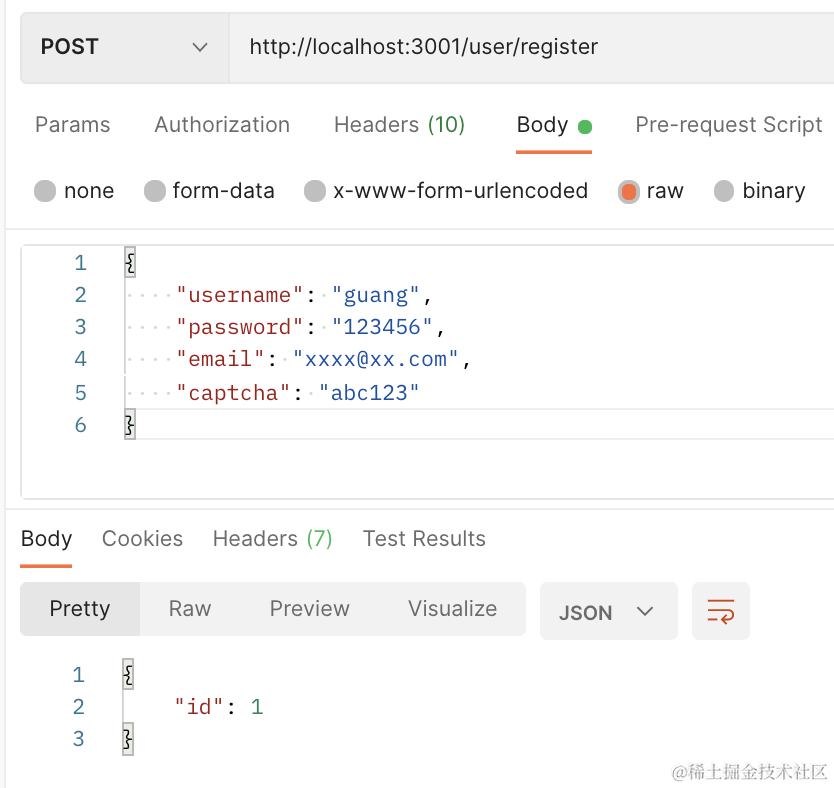Click the request URL input field
The height and width of the screenshot is (788, 834).
coord(530,47)
